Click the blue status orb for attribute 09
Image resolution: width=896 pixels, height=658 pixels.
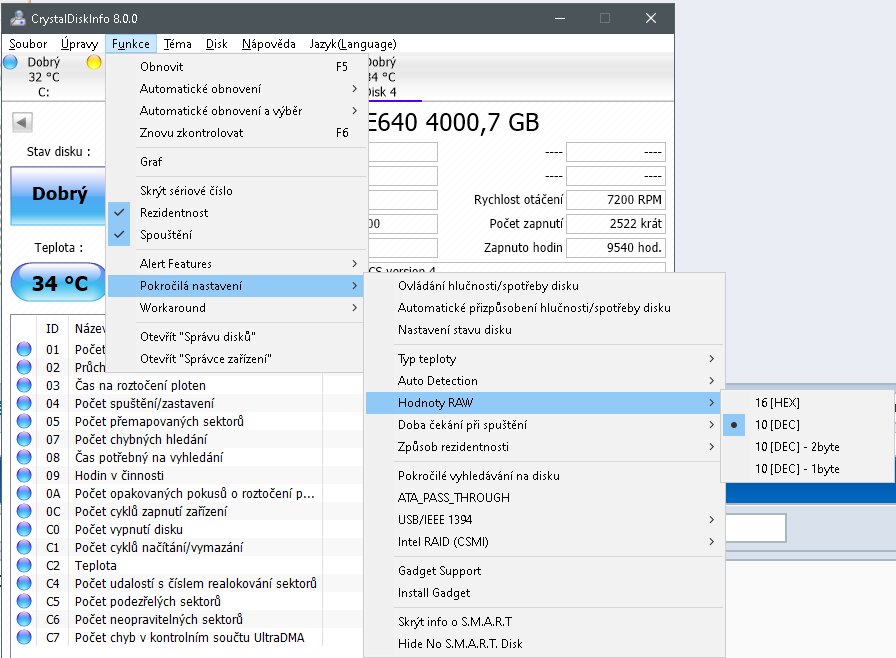point(24,475)
